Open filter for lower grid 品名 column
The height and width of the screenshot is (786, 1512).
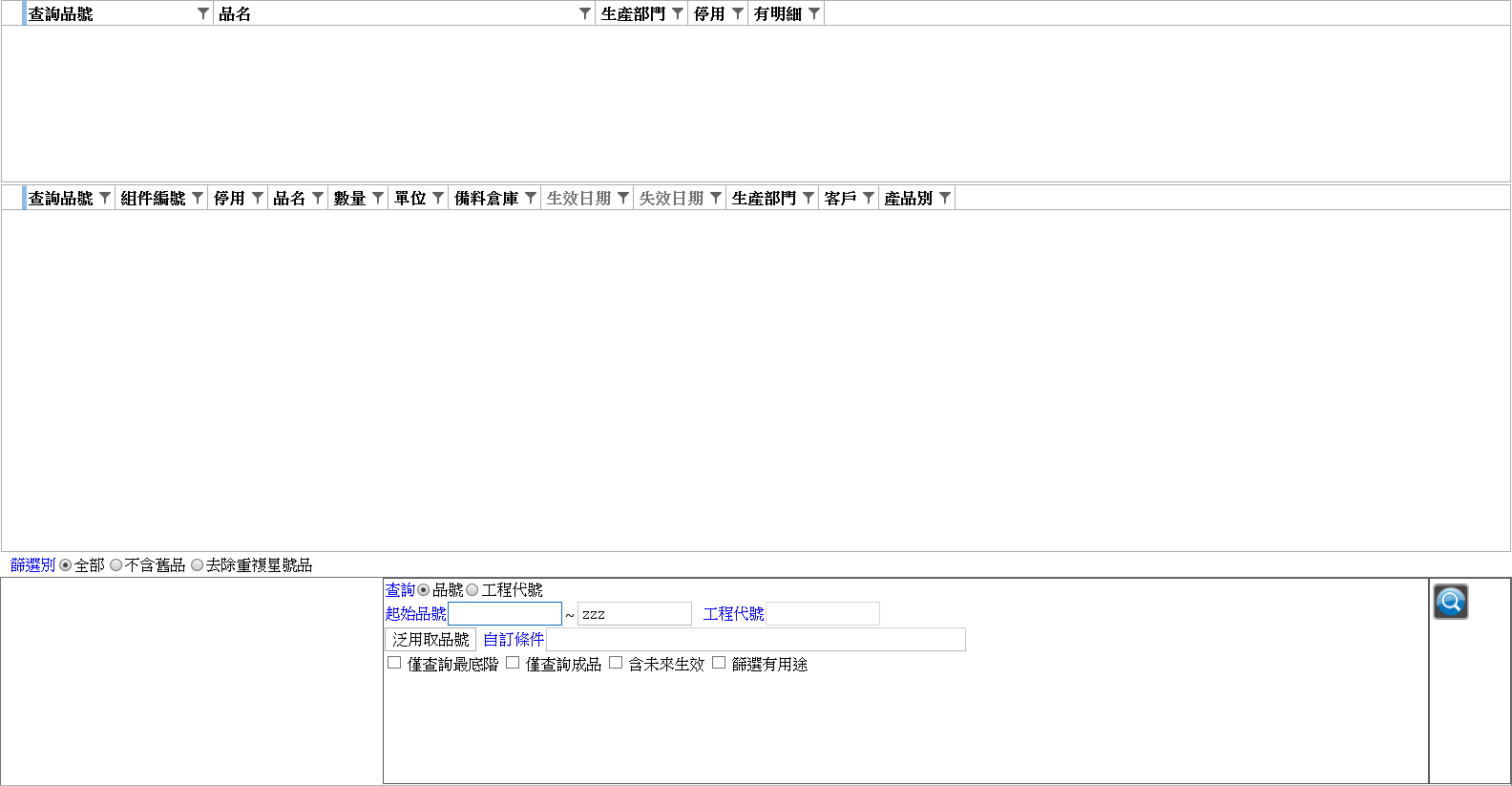(x=318, y=198)
